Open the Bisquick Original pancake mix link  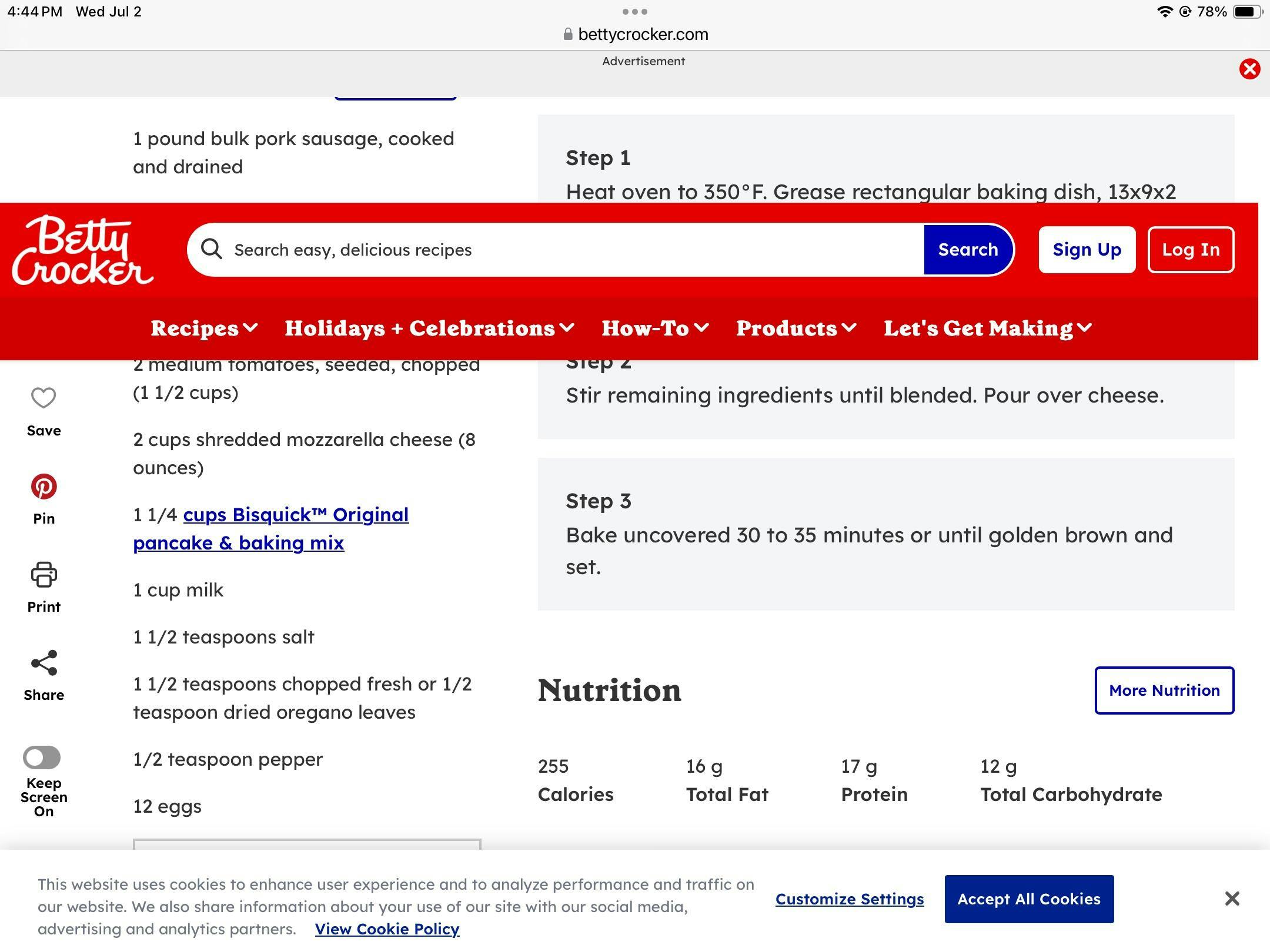pyautogui.click(x=270, y=528)
